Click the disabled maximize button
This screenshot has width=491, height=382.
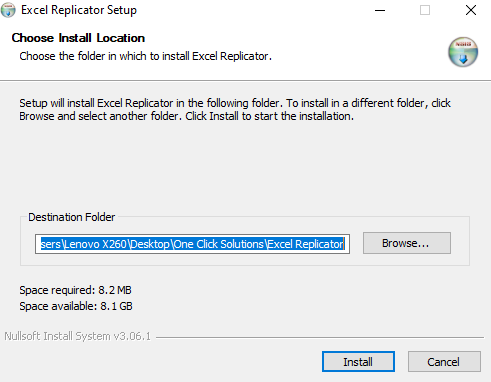(x=425, y=10)
